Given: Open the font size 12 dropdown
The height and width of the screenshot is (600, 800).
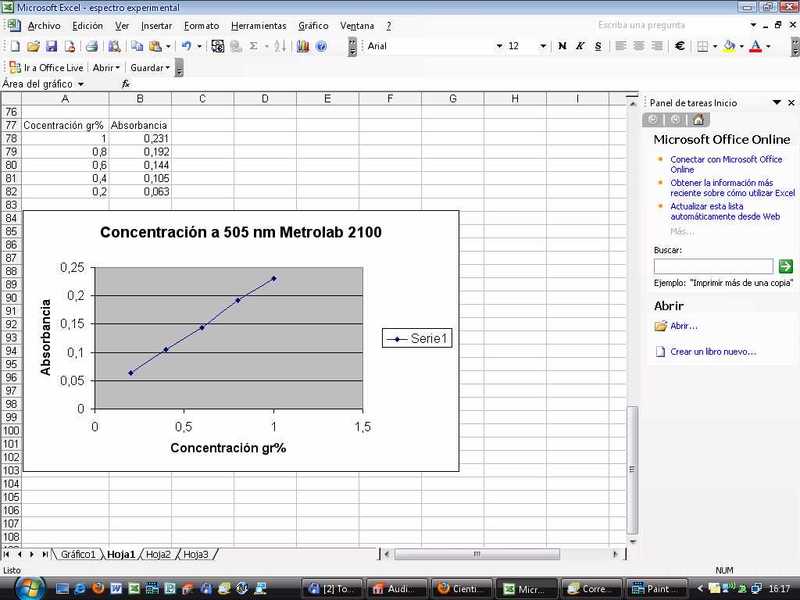Looking at the screenshot, I should pyautogui.click(x=543, y=46).
